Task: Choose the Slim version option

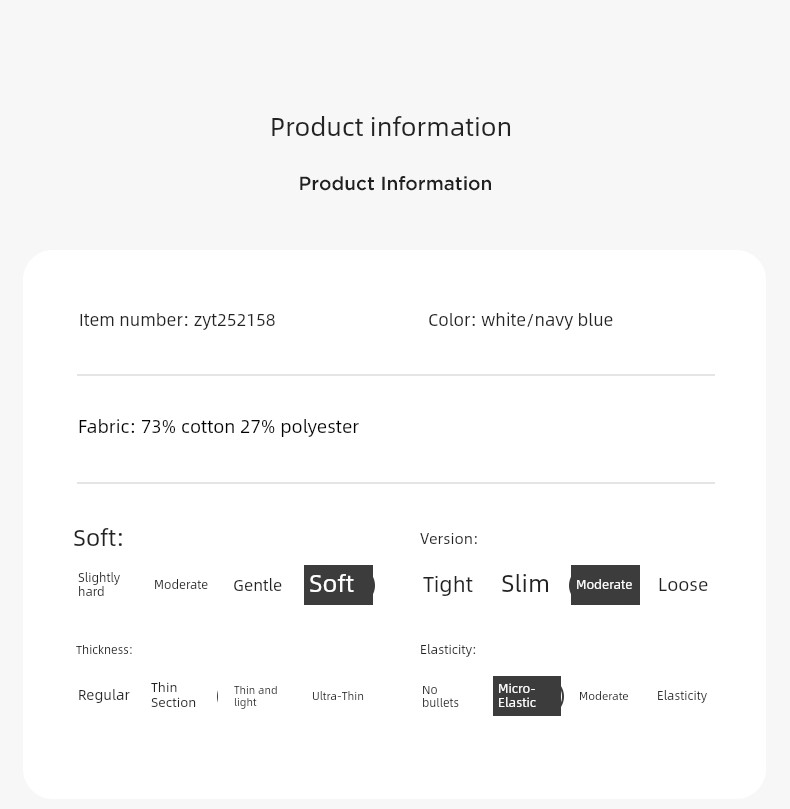Action: [525, 584]
